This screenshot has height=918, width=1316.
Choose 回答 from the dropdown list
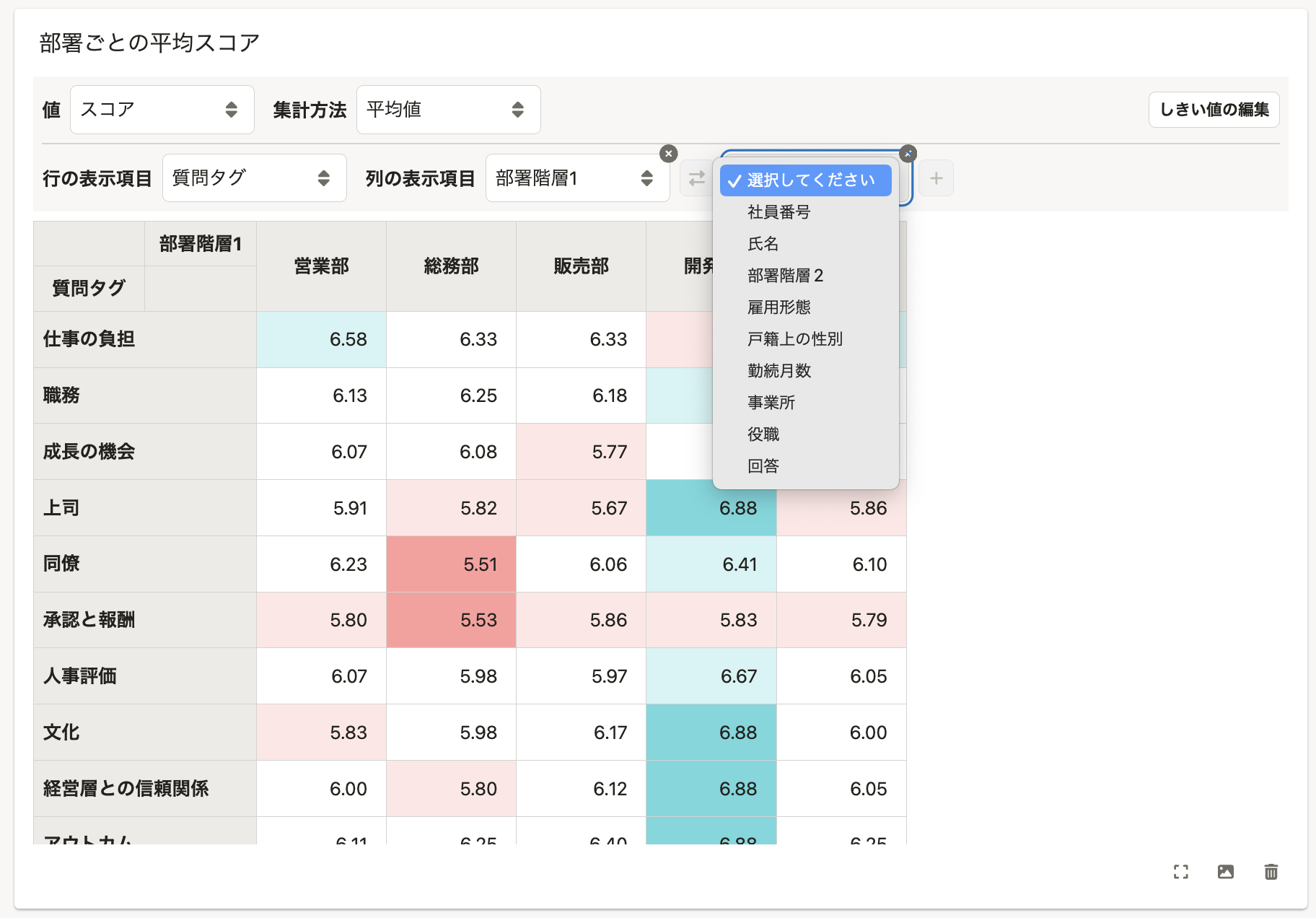(x=806, y=466)
